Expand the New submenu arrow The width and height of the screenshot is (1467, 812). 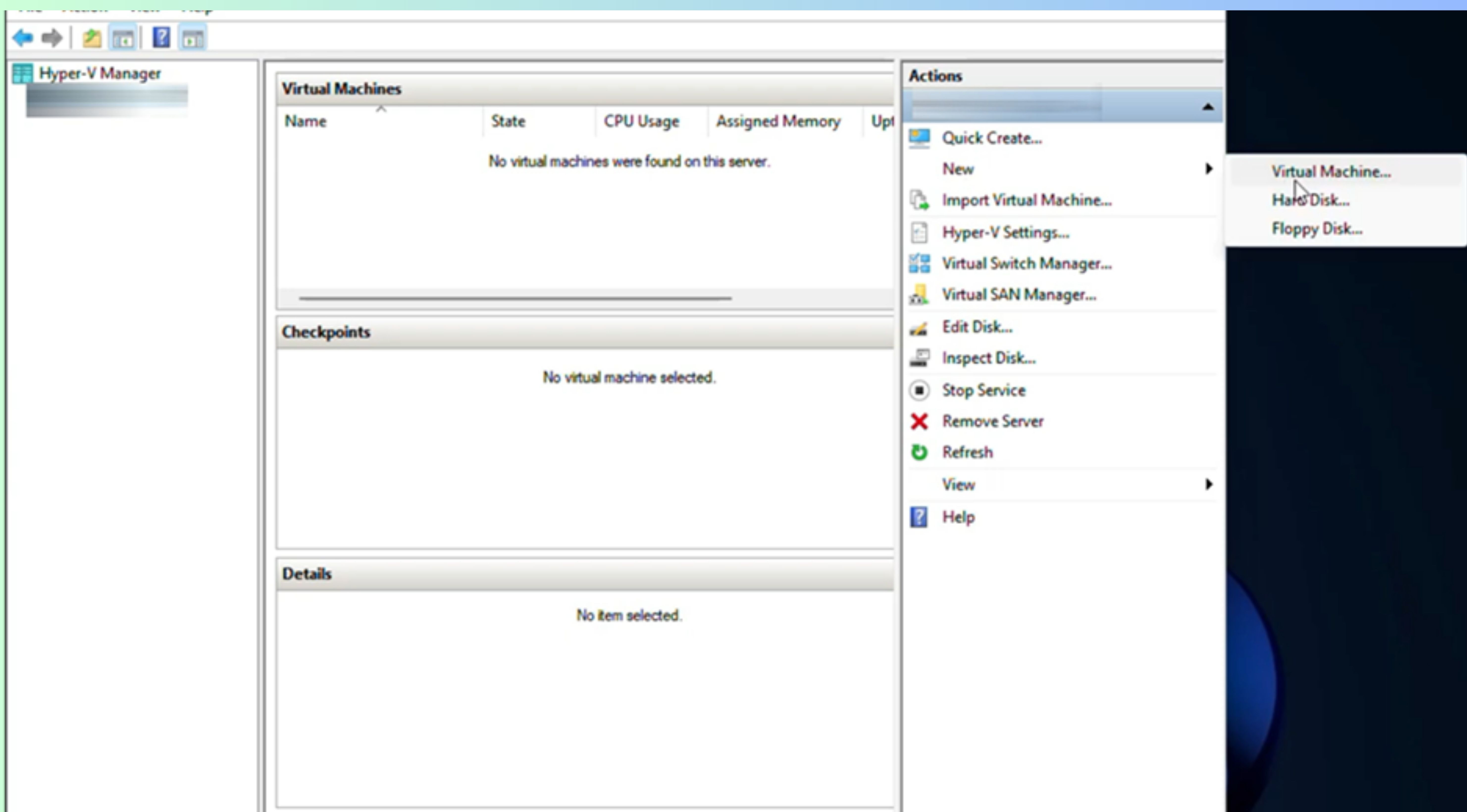[1209, 169]
